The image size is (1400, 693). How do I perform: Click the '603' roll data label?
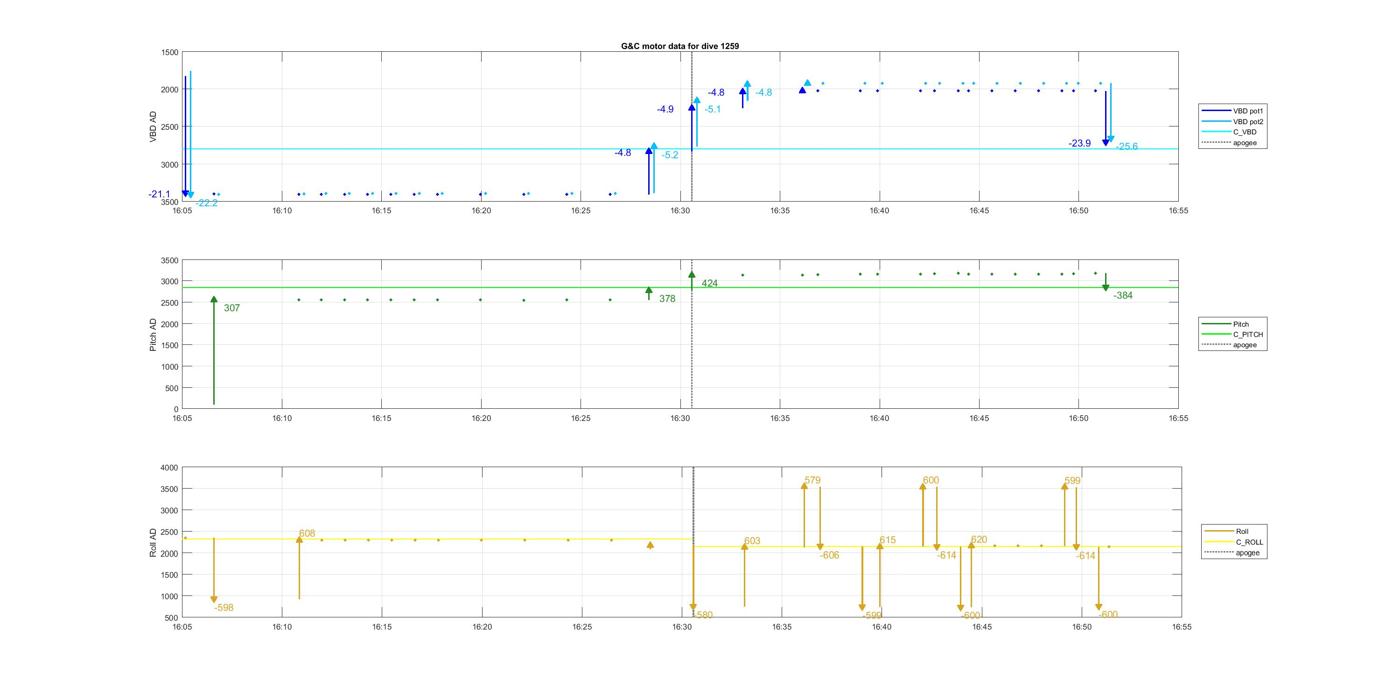[x=752, y=541]
